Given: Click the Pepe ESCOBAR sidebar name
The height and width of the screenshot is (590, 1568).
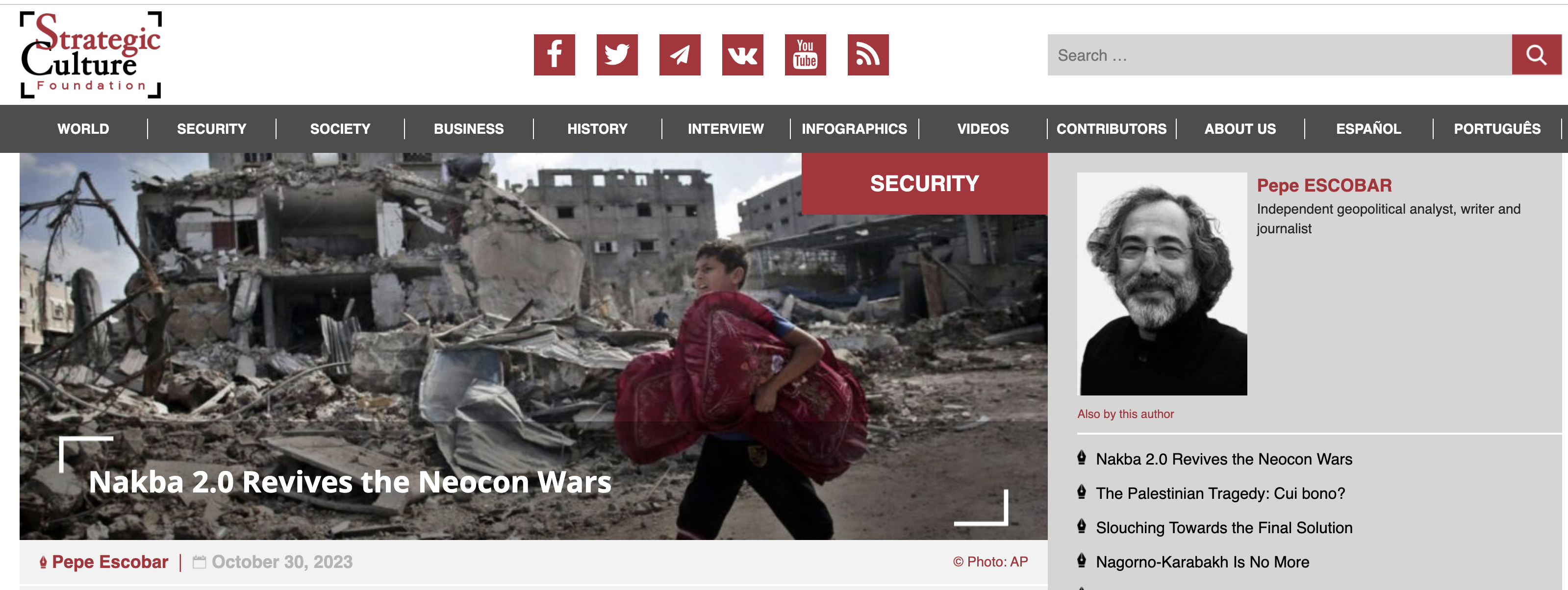Looking at the screenshot, I should click(x=1324, y=185).
